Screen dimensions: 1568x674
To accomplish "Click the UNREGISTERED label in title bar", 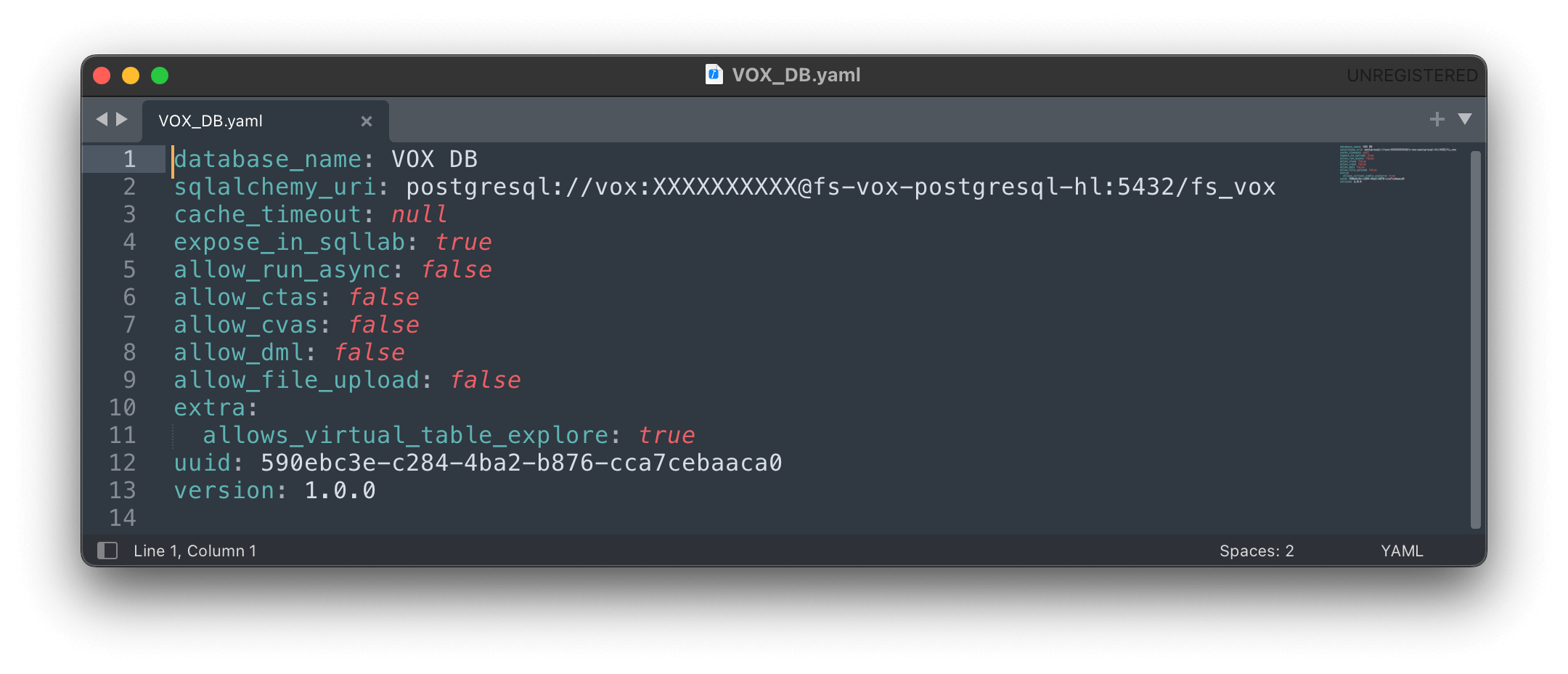I will 1411,76.
